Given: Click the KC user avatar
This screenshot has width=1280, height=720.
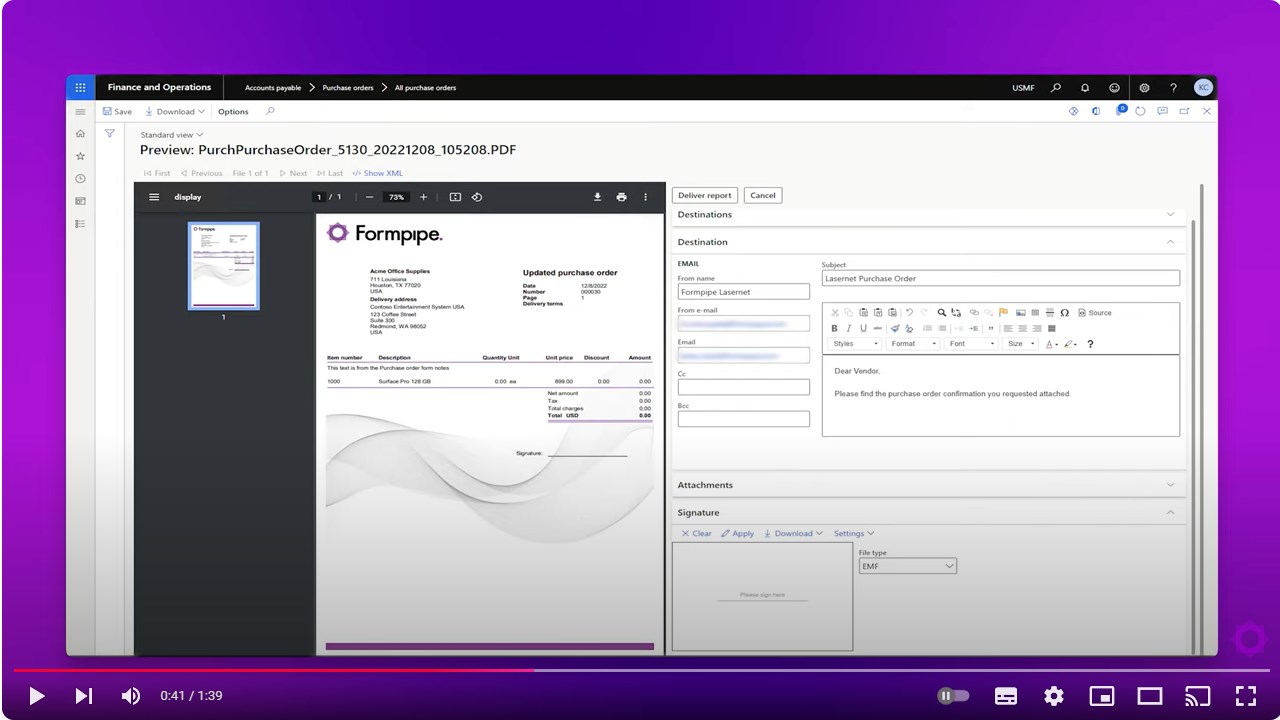Looking at the screenshot, I should pos(1203,88).
